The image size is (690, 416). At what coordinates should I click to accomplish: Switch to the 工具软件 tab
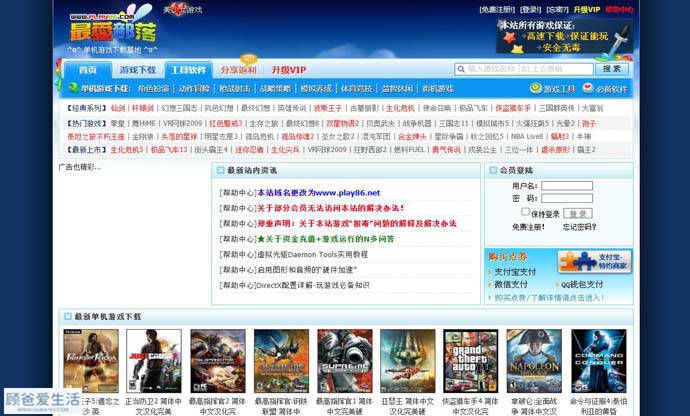click(x=188, y=70)
